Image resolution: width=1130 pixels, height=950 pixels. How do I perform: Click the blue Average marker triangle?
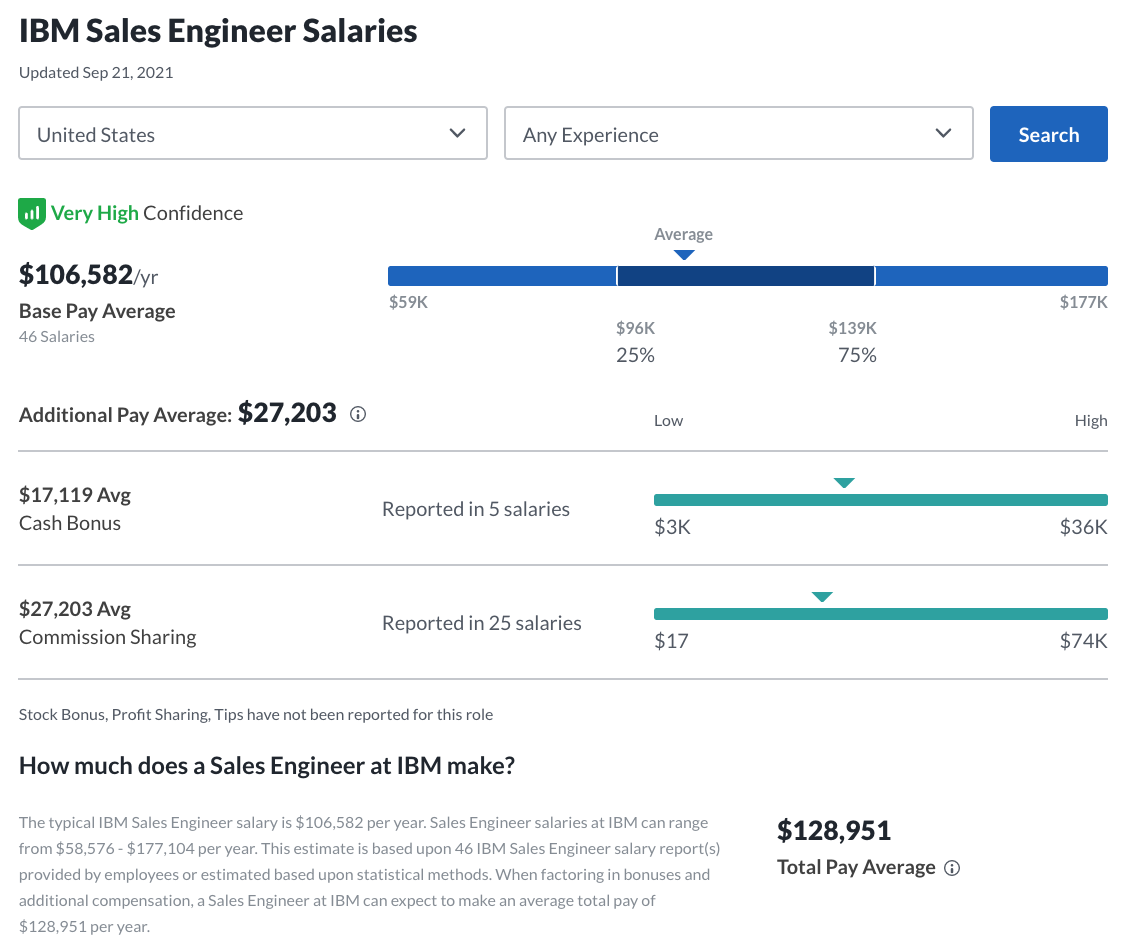(684, 254)
